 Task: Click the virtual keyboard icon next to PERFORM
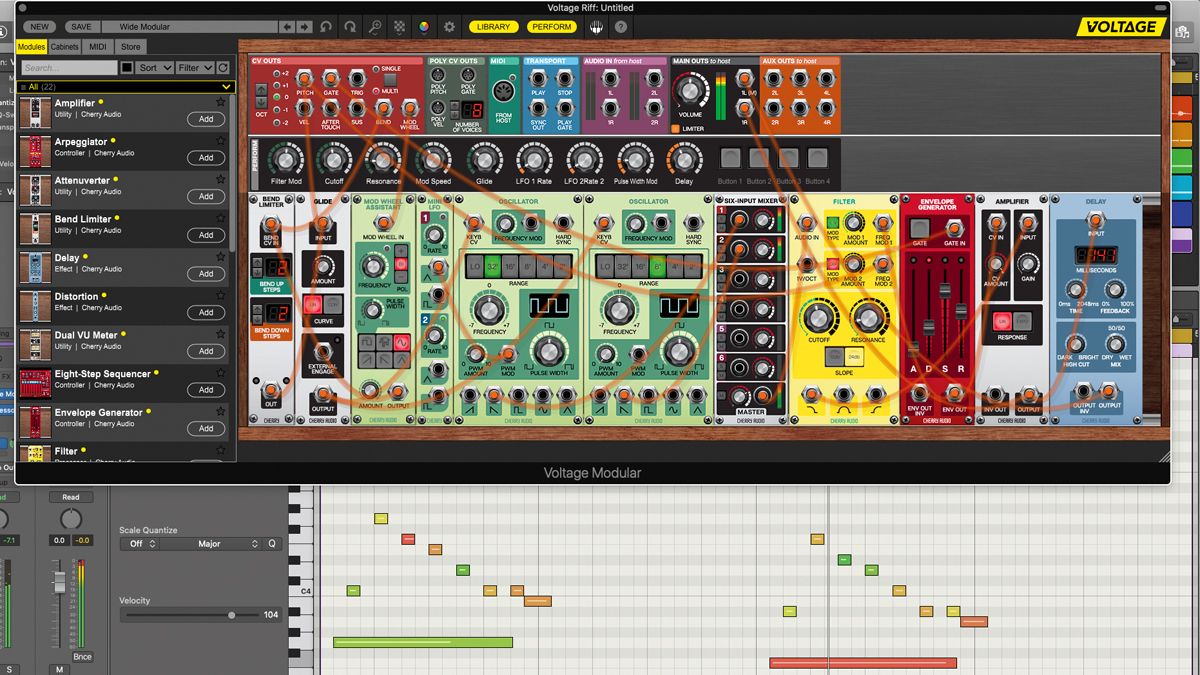point(596,27)
